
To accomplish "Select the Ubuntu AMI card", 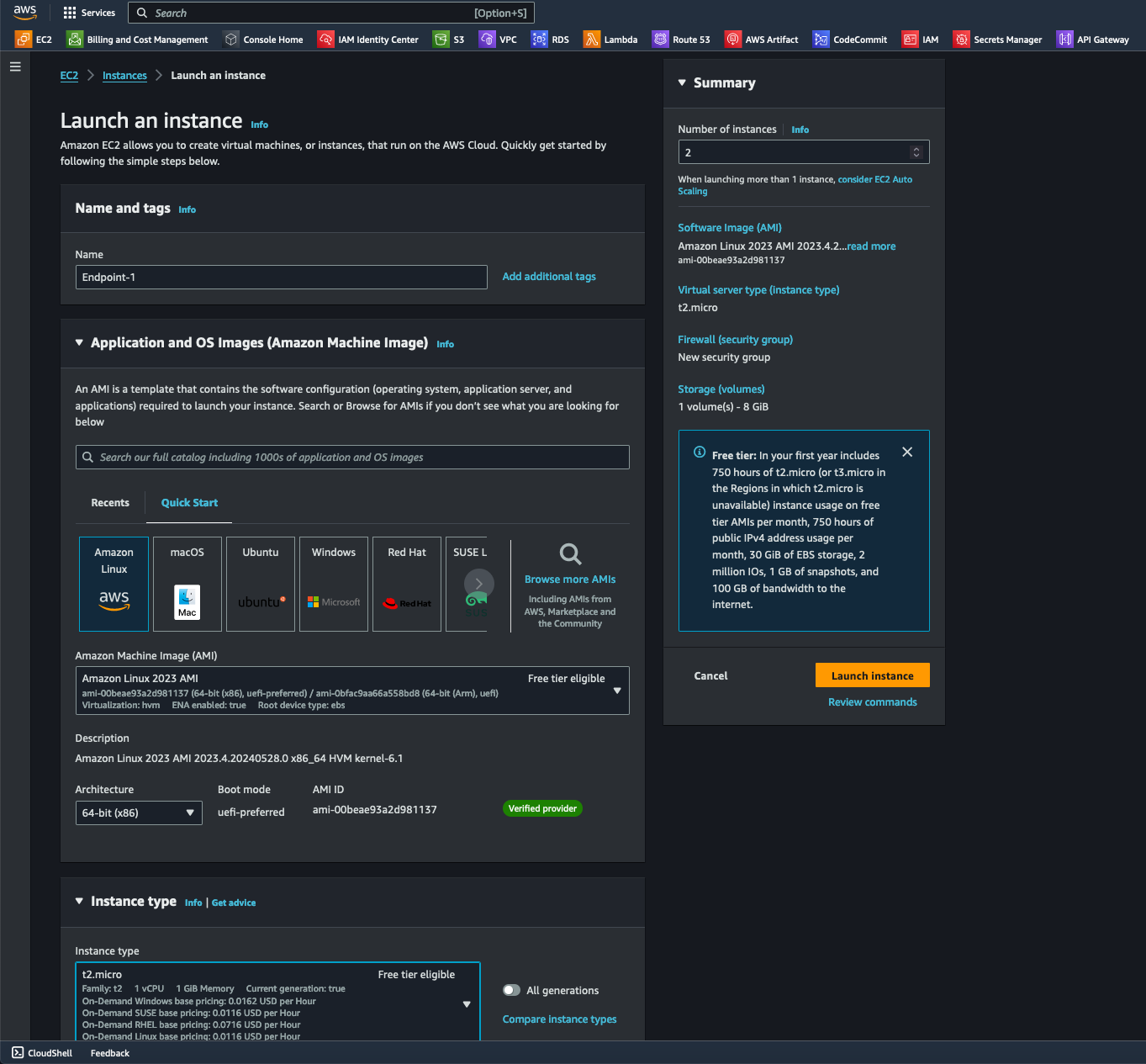I will click(x=261, y=584).
